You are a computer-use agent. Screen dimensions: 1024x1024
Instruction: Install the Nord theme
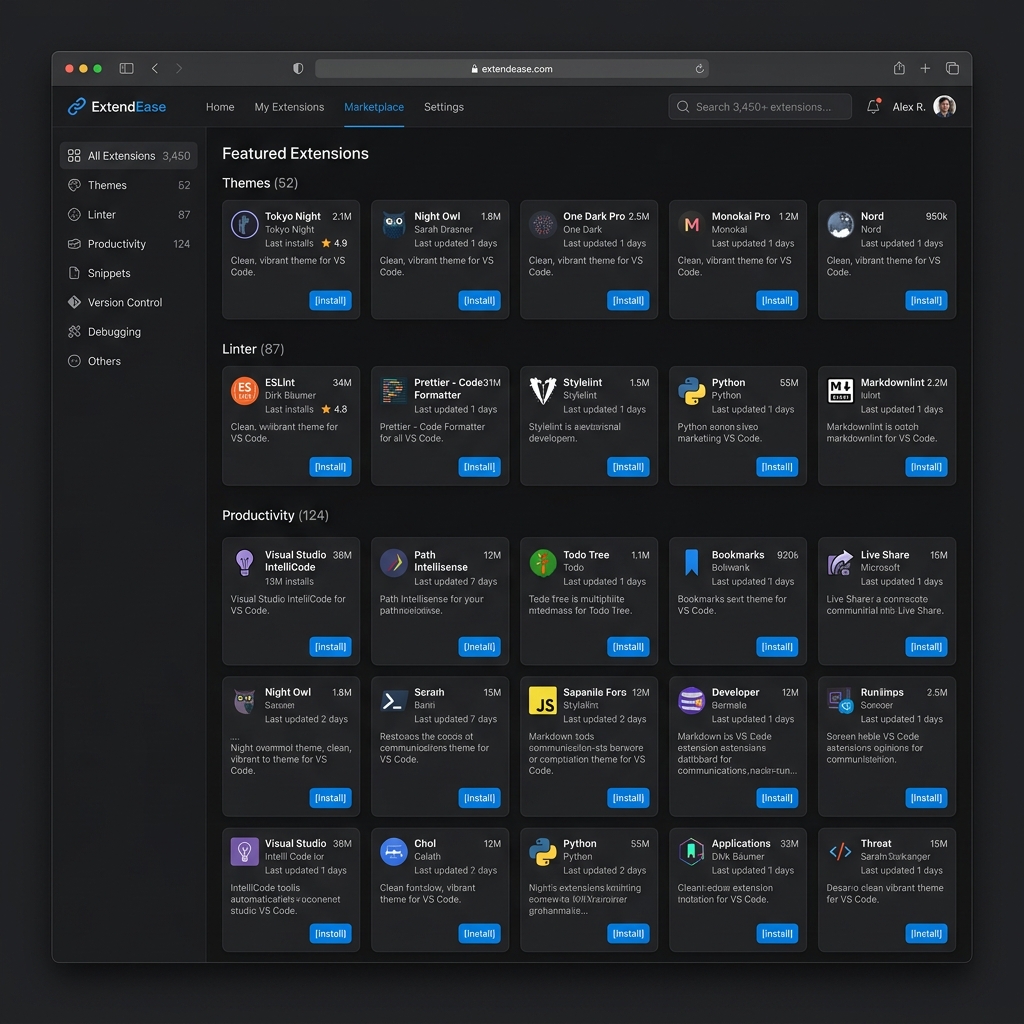[x=925, y=300]
